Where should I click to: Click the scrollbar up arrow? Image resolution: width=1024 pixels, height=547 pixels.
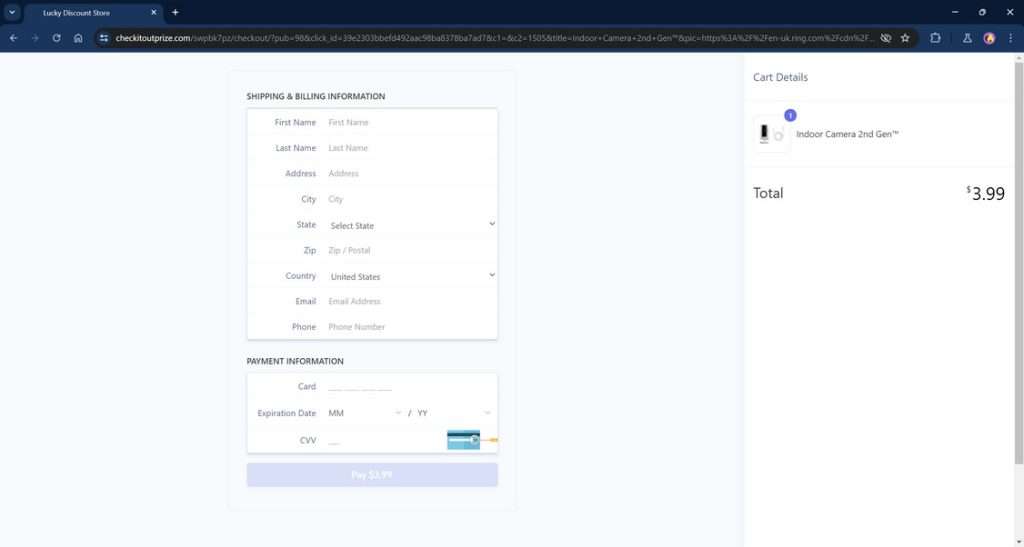pos(1019,58)
